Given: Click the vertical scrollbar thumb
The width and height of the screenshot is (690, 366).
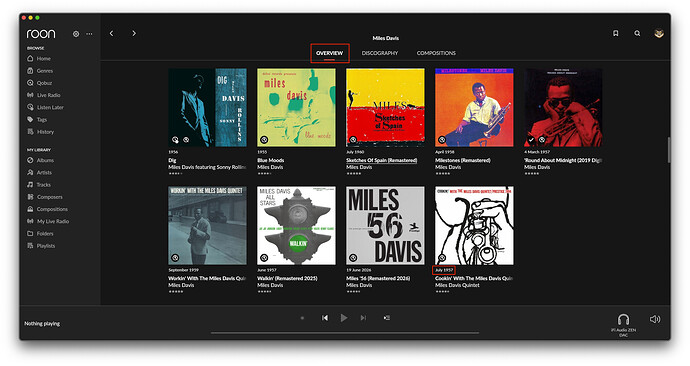Looking at the screenshot, I should click(x=669, y=150).
